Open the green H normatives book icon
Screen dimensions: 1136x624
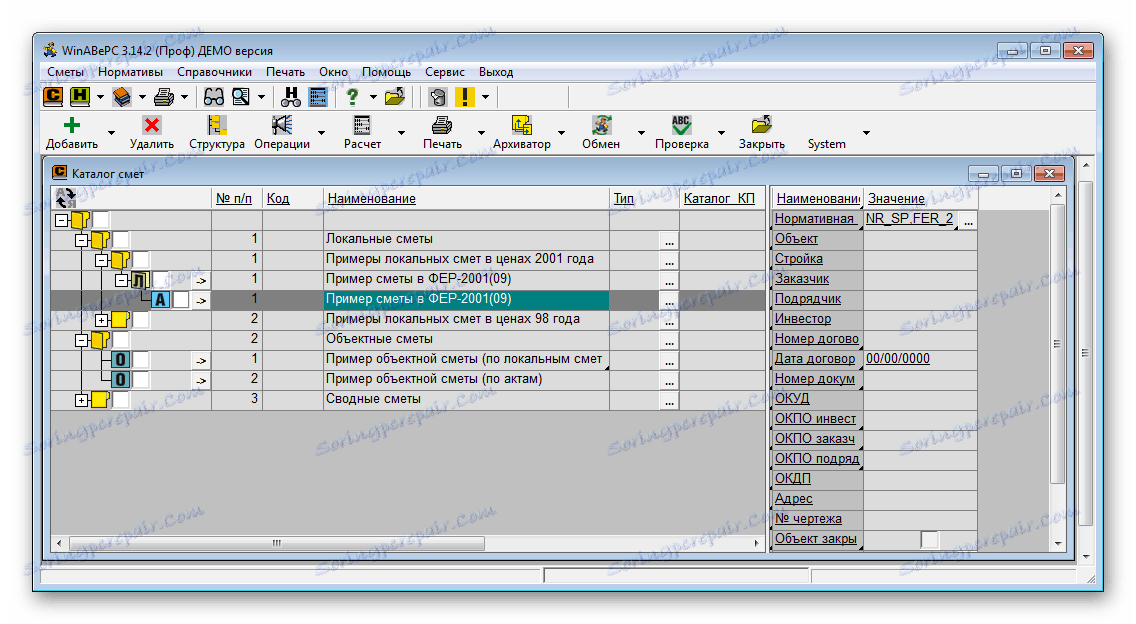[x=79, y=96]
